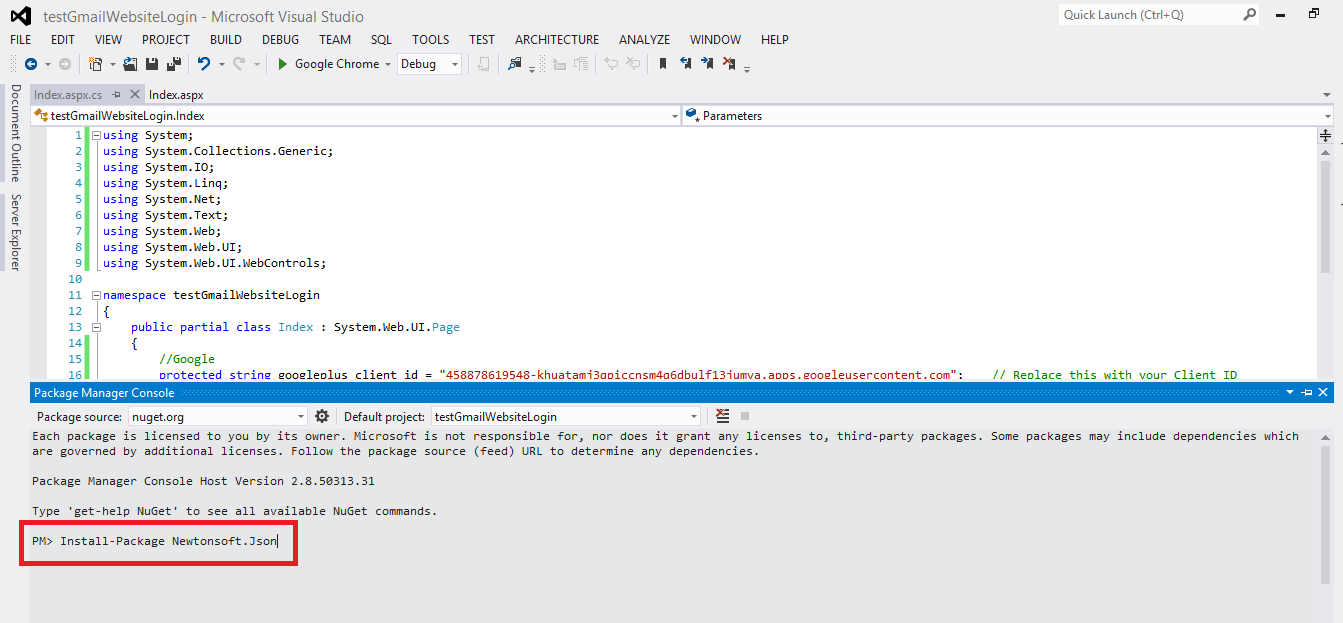Viewport: 1343px width, 623px height.
Task: Open the TEST menu
Action: (x=482, y=40)
